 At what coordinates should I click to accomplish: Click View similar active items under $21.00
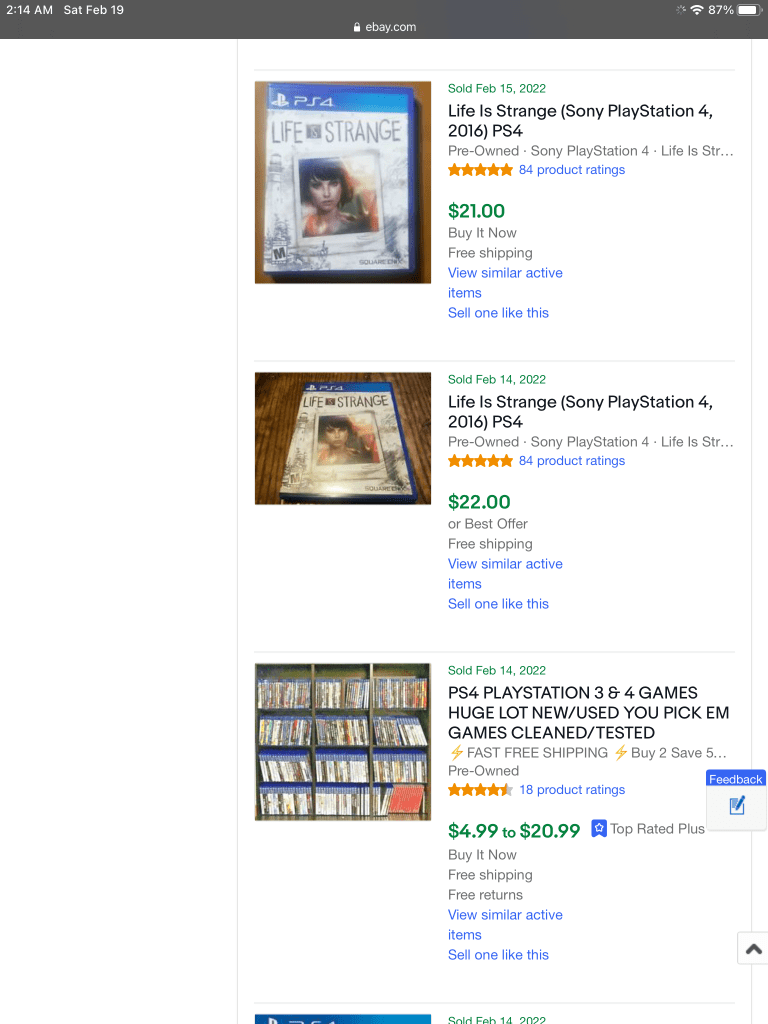[x=505, y=283]
